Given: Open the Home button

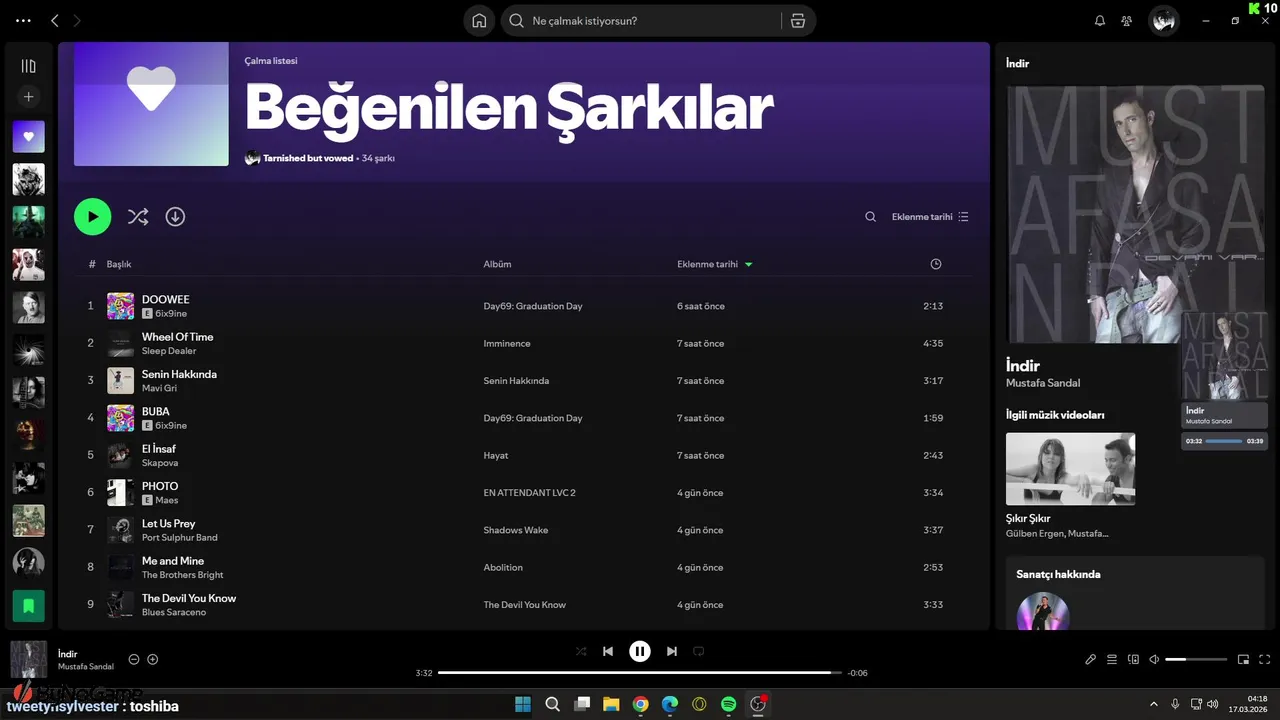Looking at the screenshot, I should point(479,21).
